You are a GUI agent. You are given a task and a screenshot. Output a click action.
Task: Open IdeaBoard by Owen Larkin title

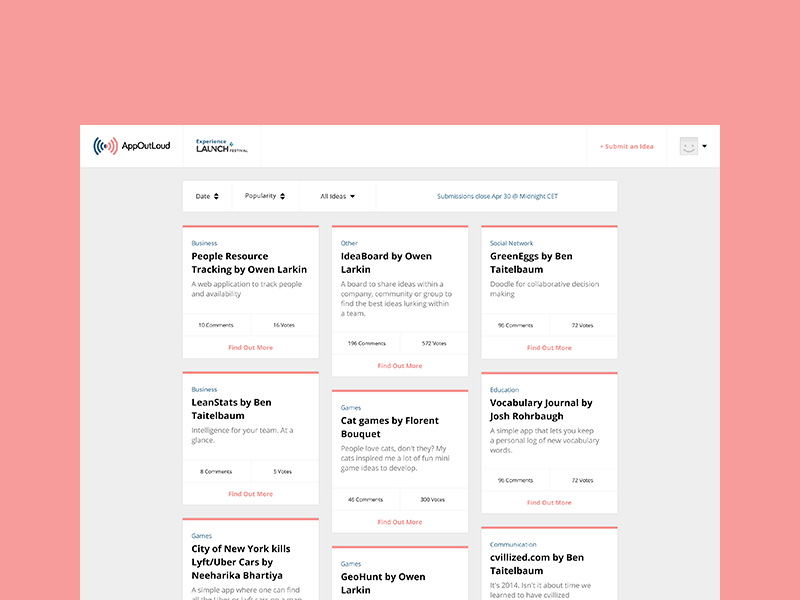click(x=386, y=263)
